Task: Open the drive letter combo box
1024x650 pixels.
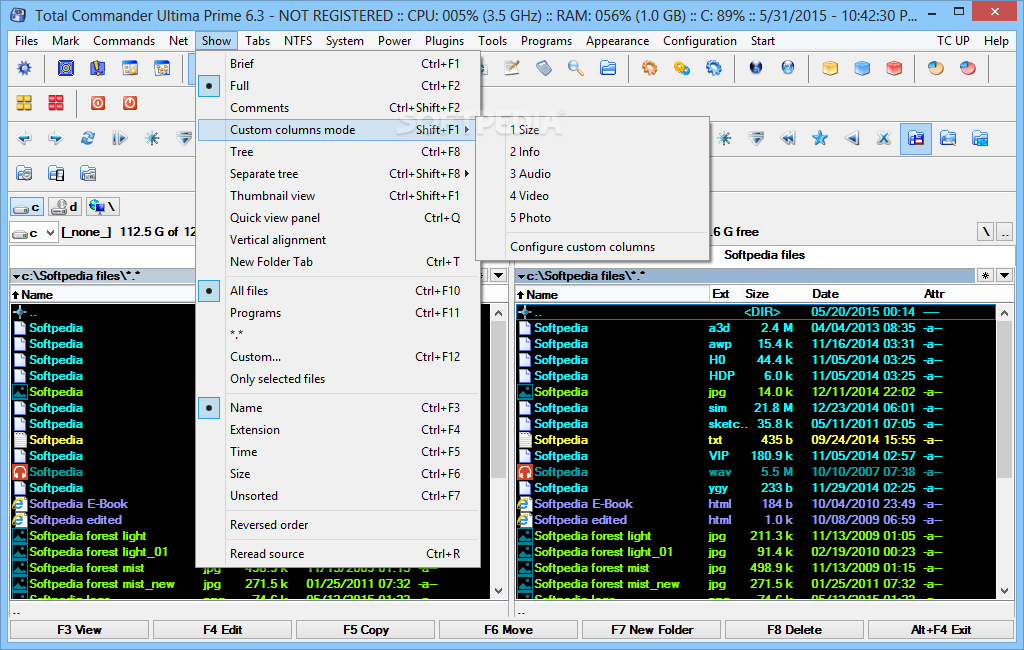Action: click(x=34, y=233)
